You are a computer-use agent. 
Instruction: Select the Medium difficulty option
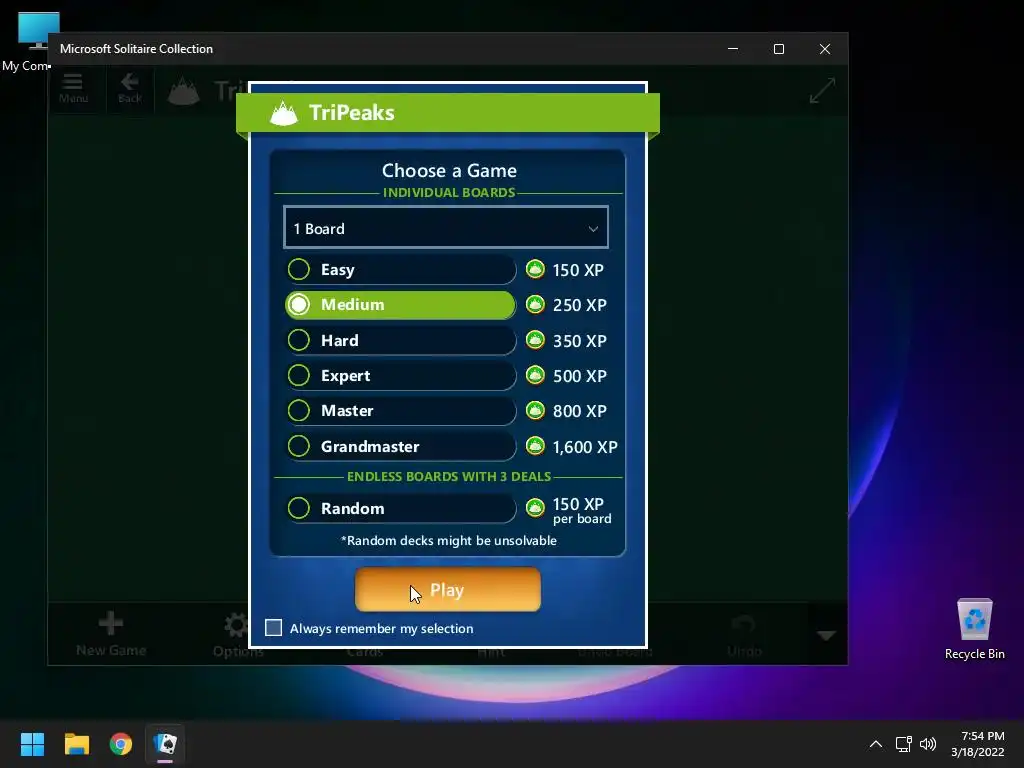pos(400,305)
